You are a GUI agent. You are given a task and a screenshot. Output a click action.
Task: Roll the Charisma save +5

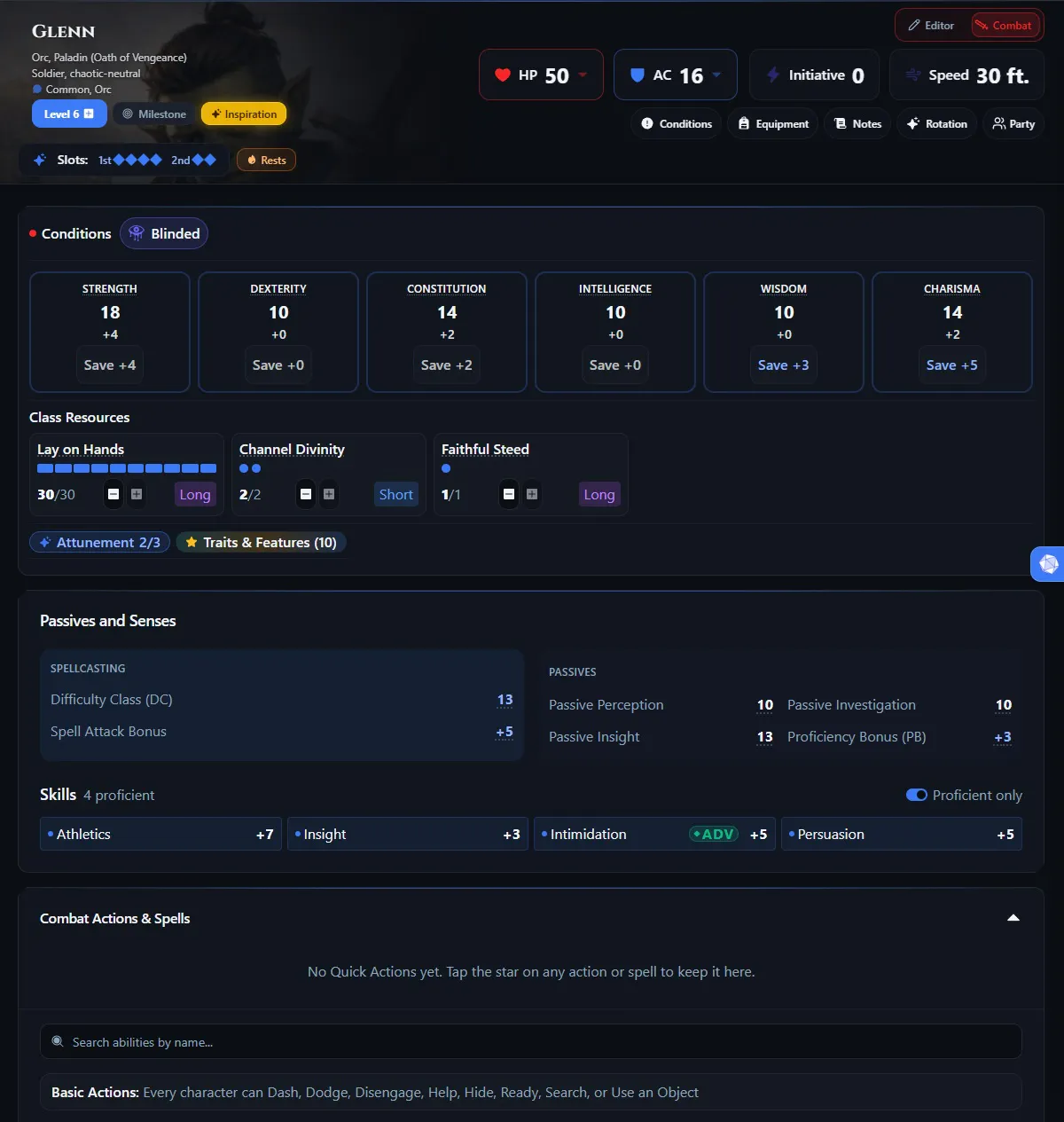click(952, 365)
